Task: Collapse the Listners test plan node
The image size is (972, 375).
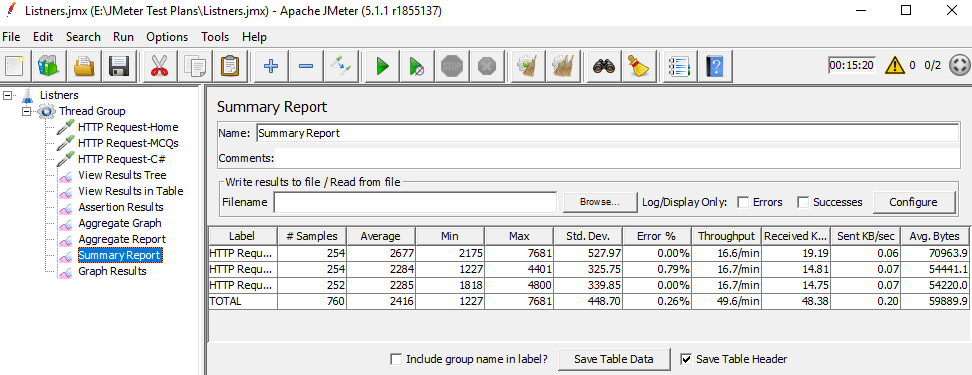Action: pyautogui.click(x=7, y=95)
